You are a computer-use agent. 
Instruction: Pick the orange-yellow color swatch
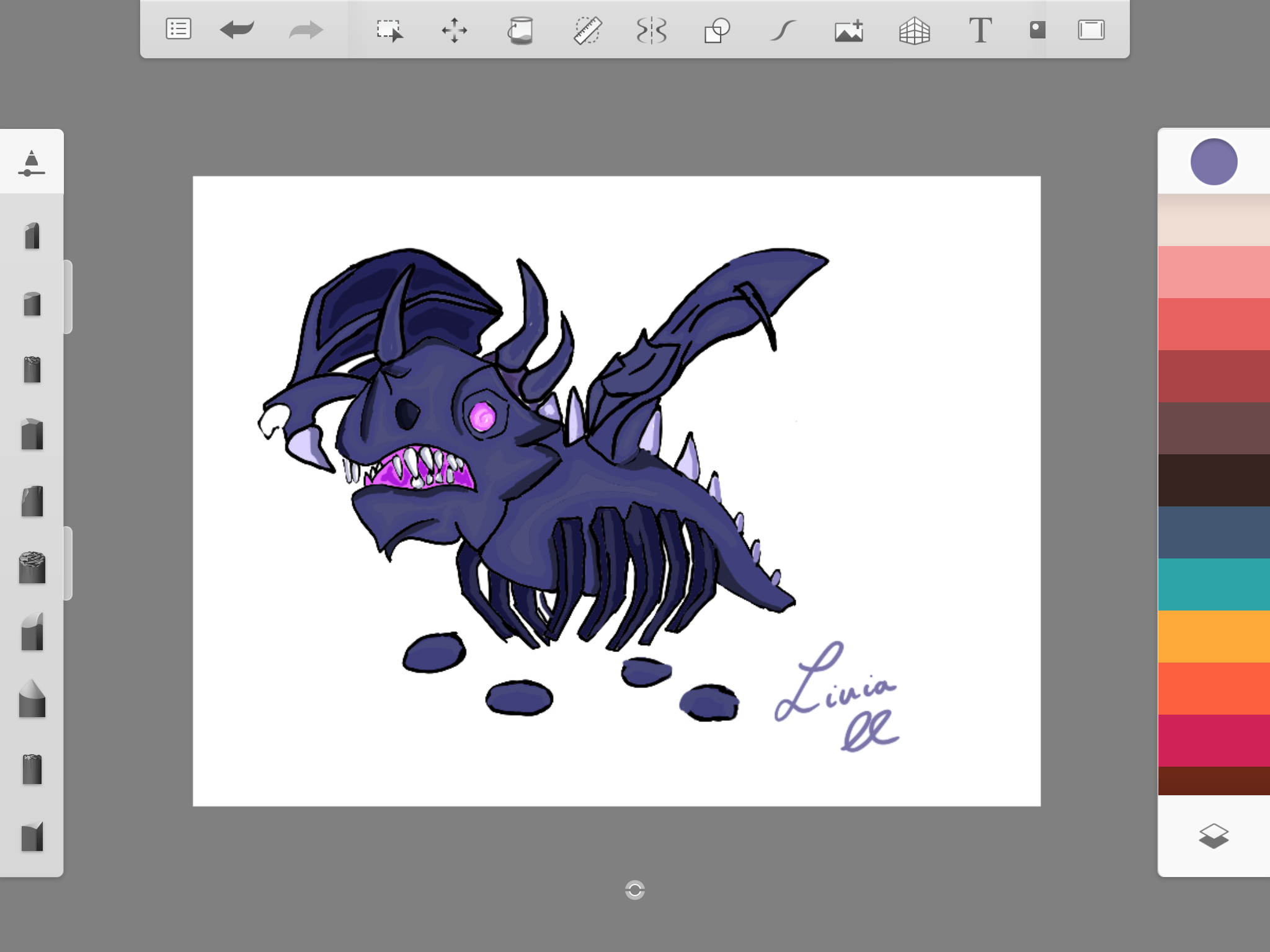(x=1214, y=637)
